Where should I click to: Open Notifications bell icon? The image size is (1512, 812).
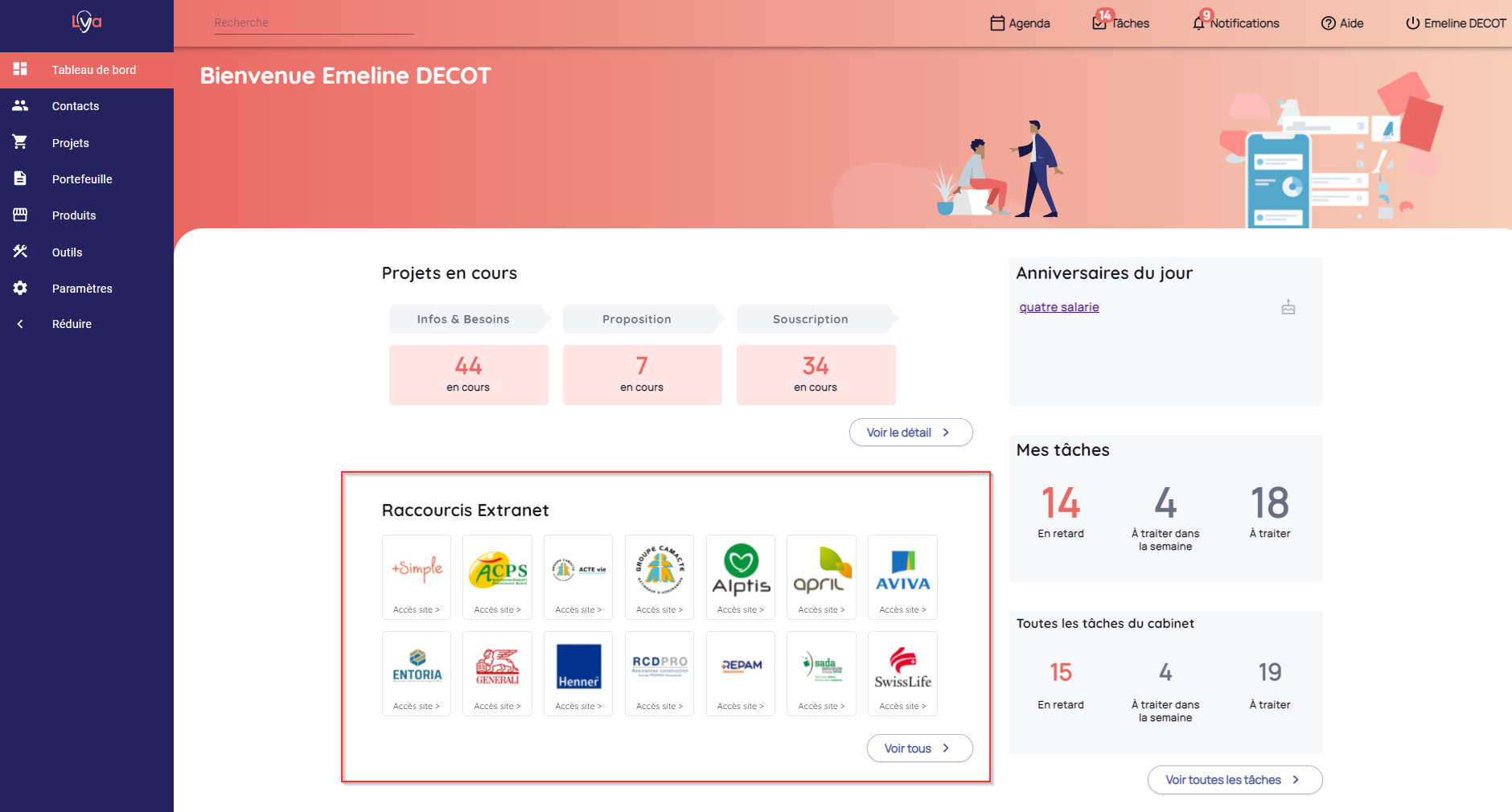point(1198,23)
